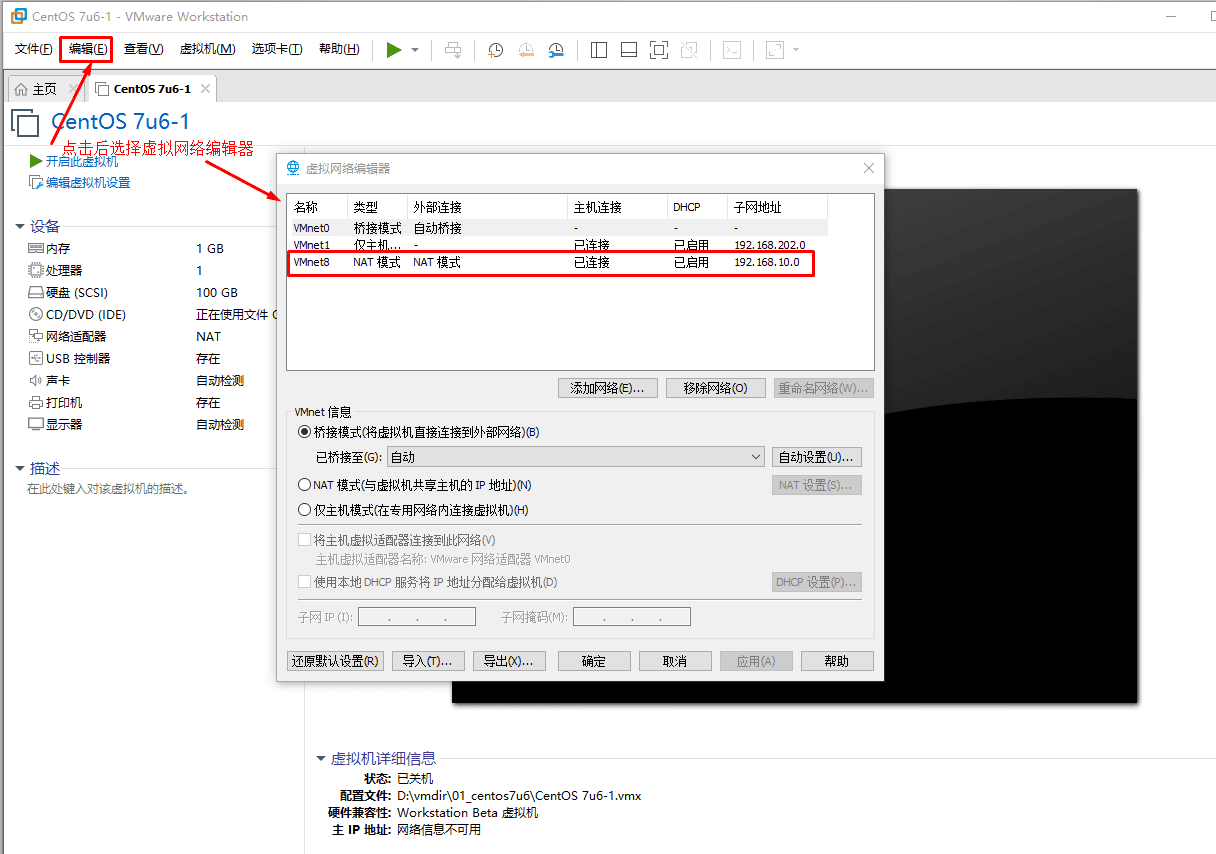Click the console view toolbar icon

click(x=732, y=50)
